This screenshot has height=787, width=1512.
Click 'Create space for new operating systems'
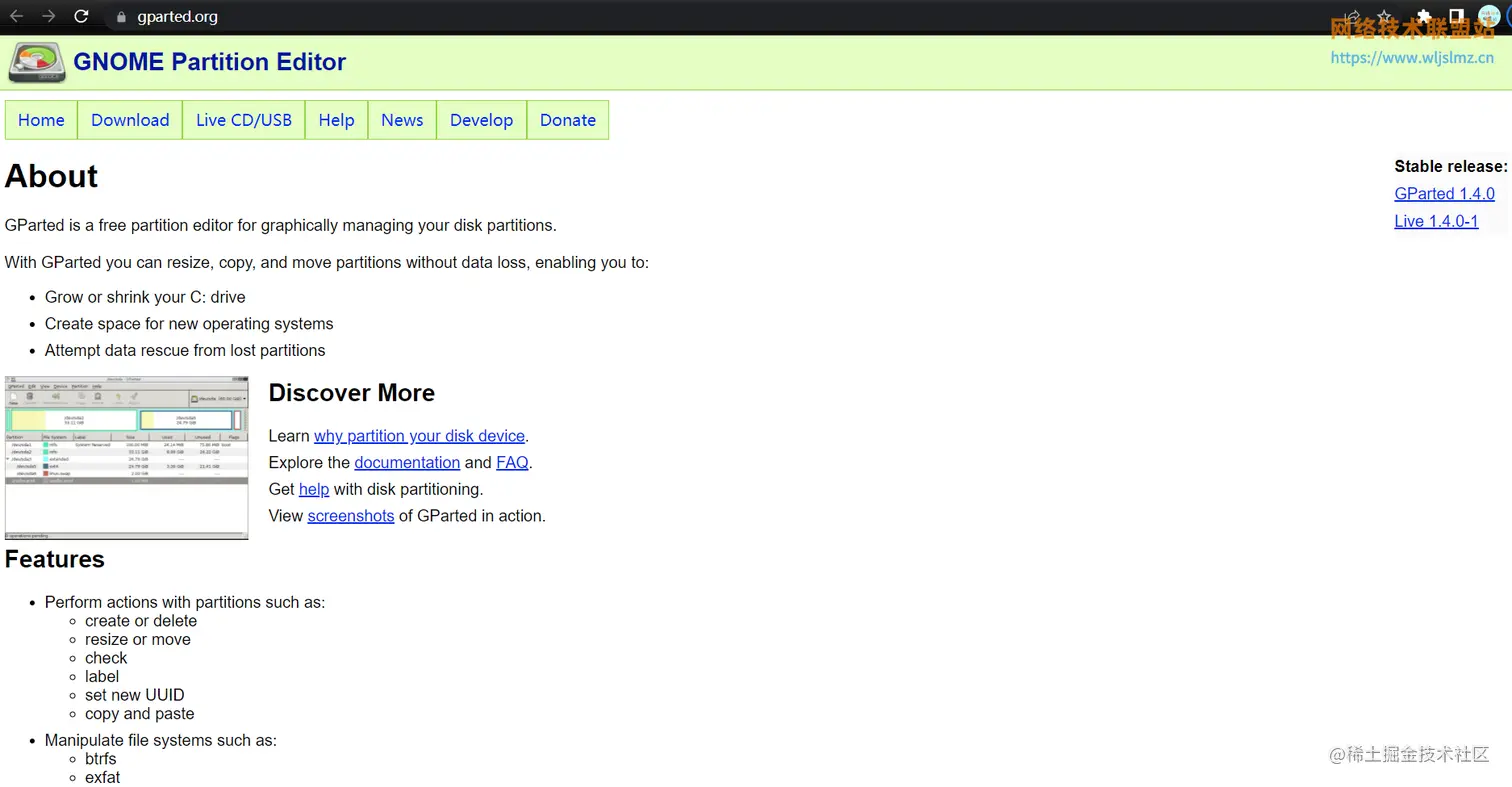coord(189,324)
